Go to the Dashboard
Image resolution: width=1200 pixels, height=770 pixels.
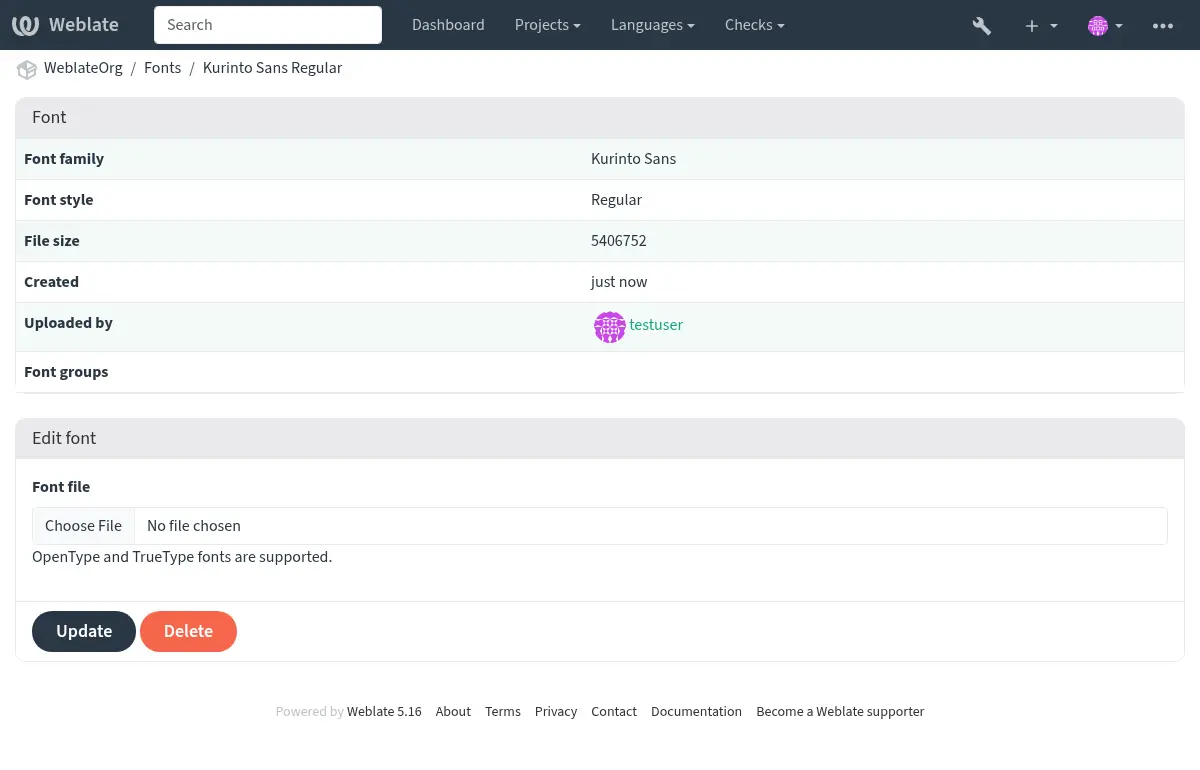[x=448, y=25]
